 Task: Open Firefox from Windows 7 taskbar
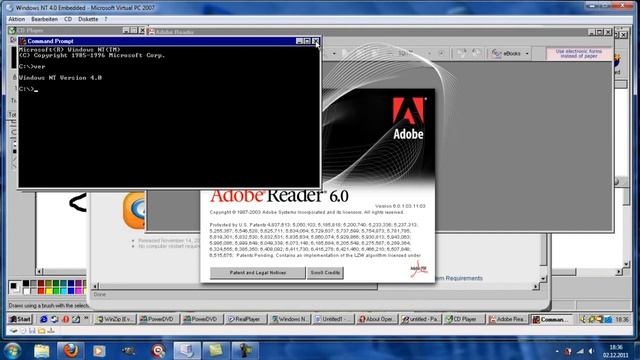(71, 351)
